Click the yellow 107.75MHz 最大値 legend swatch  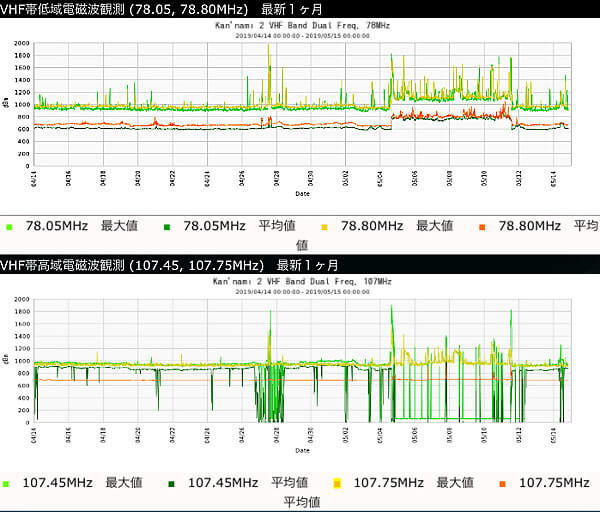(x=337, y=483)
